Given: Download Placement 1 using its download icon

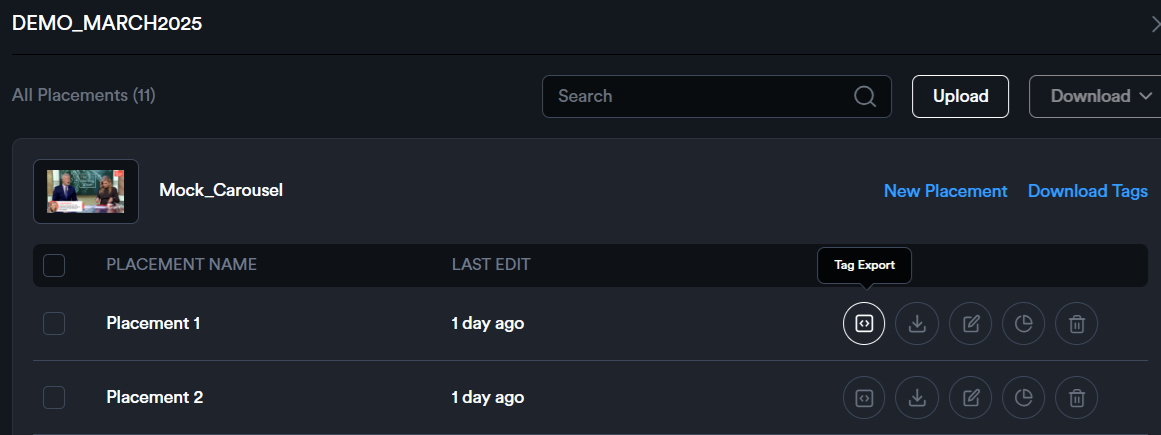Looking at the screenshot, I should (917, 324).
